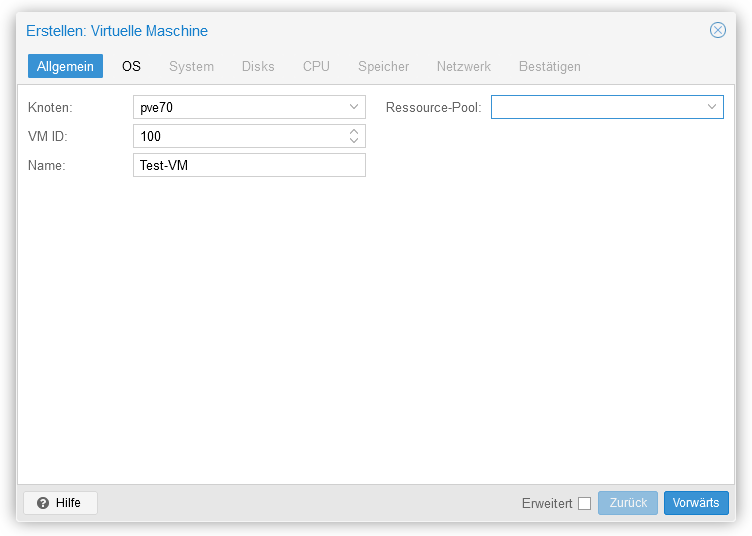Viewport: 752px width, 536px height.
Task: Open Hilfe for this wizard
Action: pyautogui.click(x=60, y=503)
